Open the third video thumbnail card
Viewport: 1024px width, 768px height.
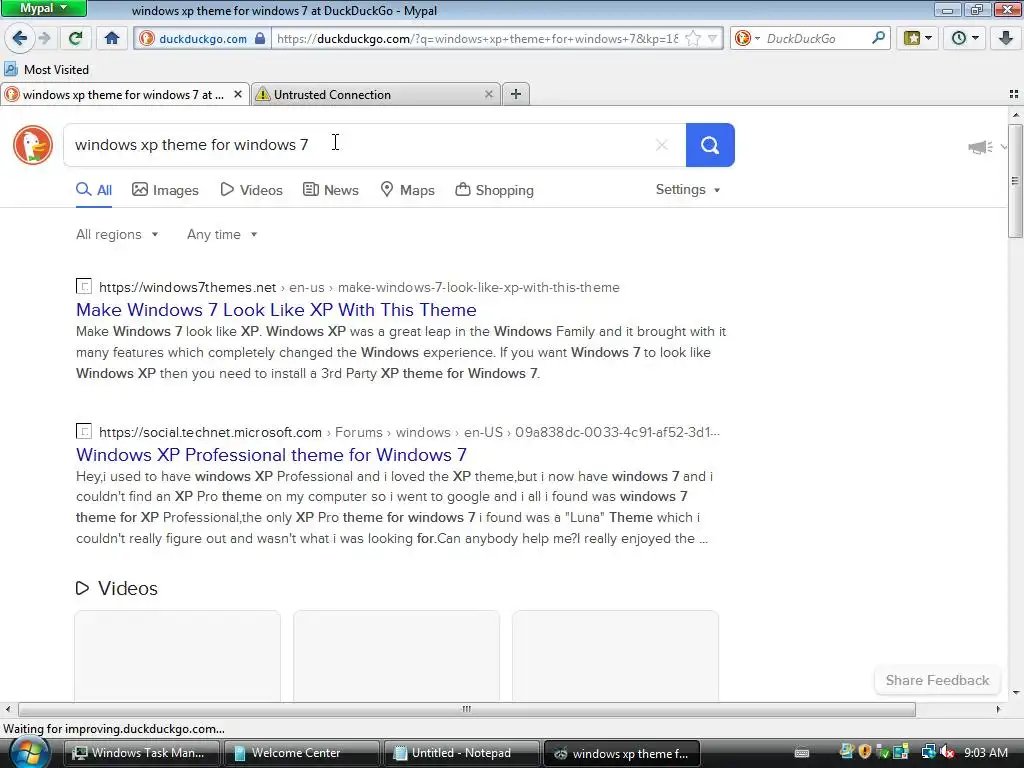[615, 656]
